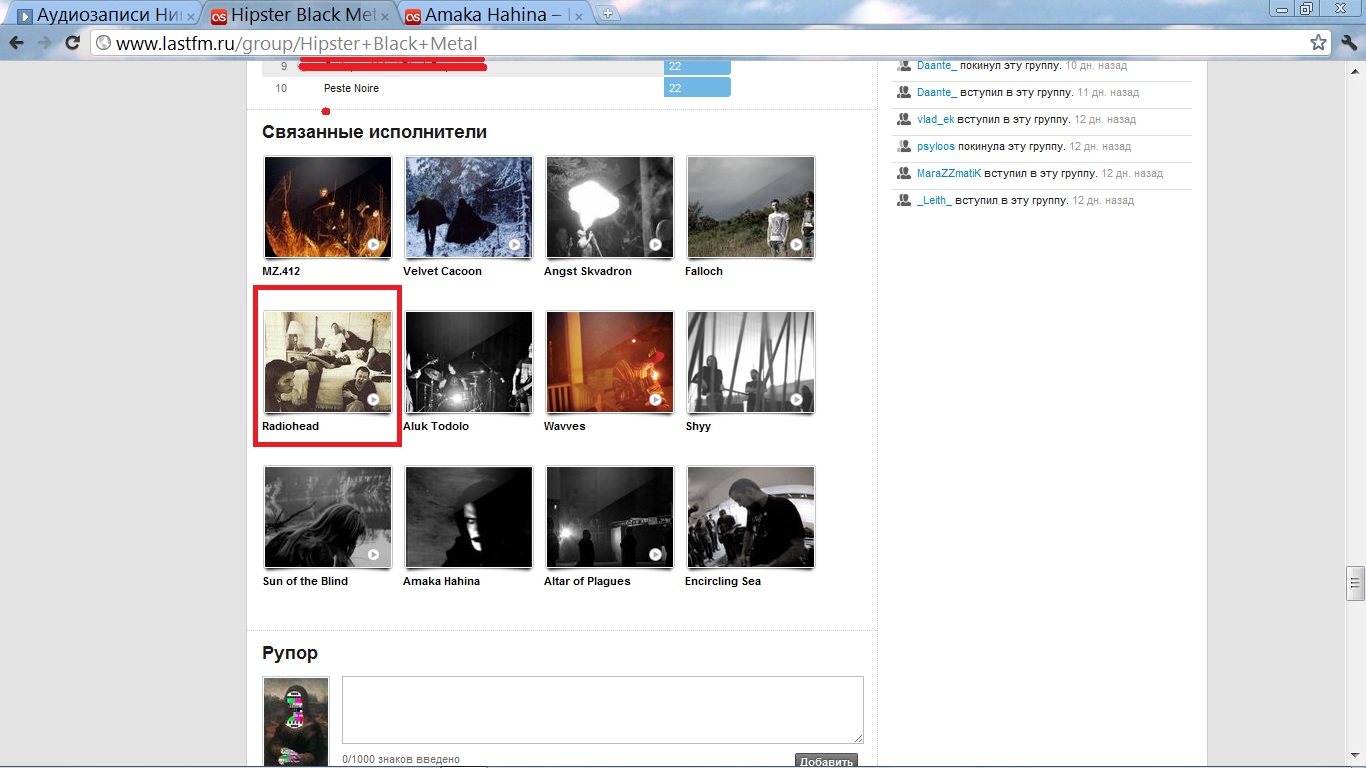Click the favicon on the Аудиозаписи tab
Screen dimensions: 1366x768
tap(25, 15)
